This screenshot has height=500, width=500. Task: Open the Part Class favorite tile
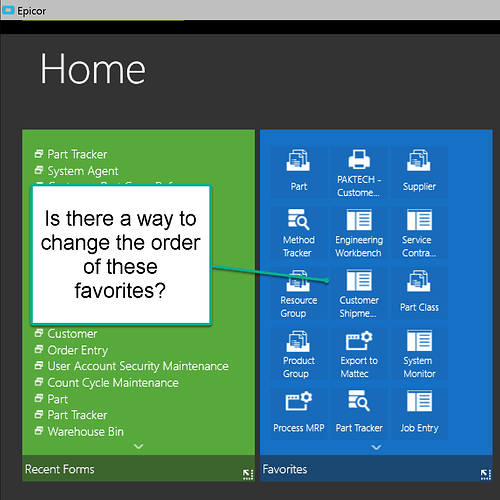pos(419,293)
